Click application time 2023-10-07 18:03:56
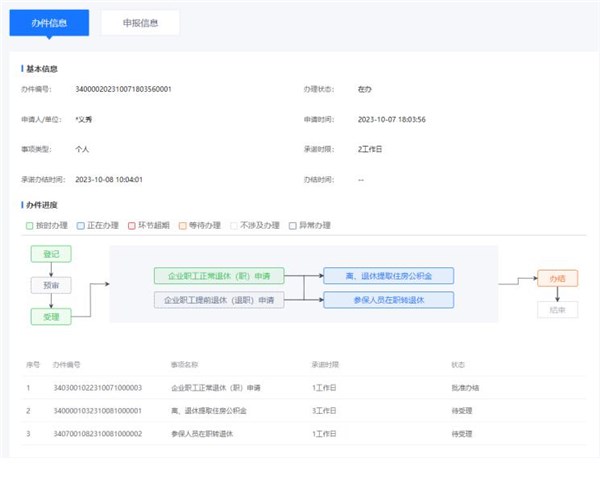 click(391, 119)
